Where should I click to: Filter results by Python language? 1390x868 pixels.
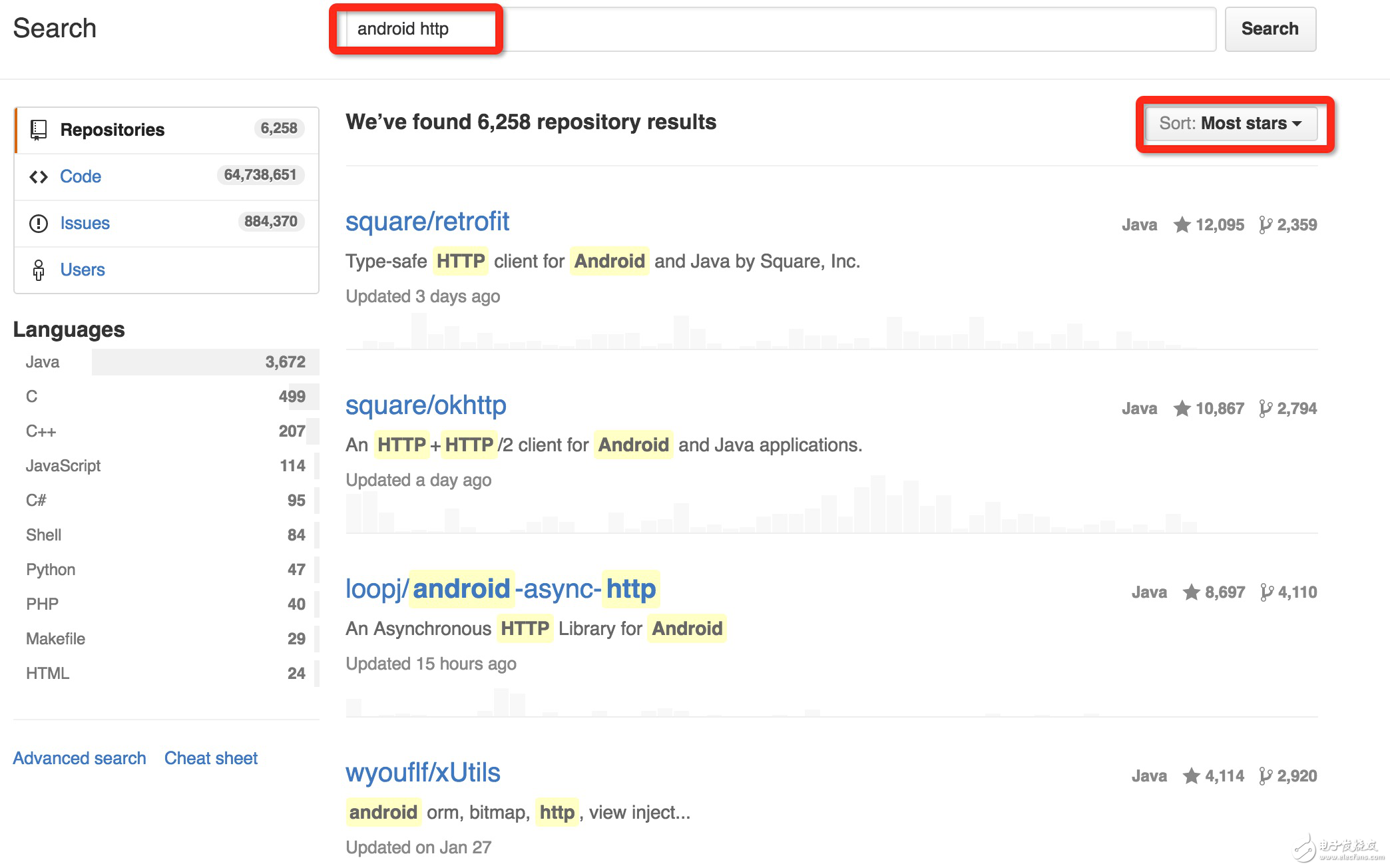[x=51, y=570]
